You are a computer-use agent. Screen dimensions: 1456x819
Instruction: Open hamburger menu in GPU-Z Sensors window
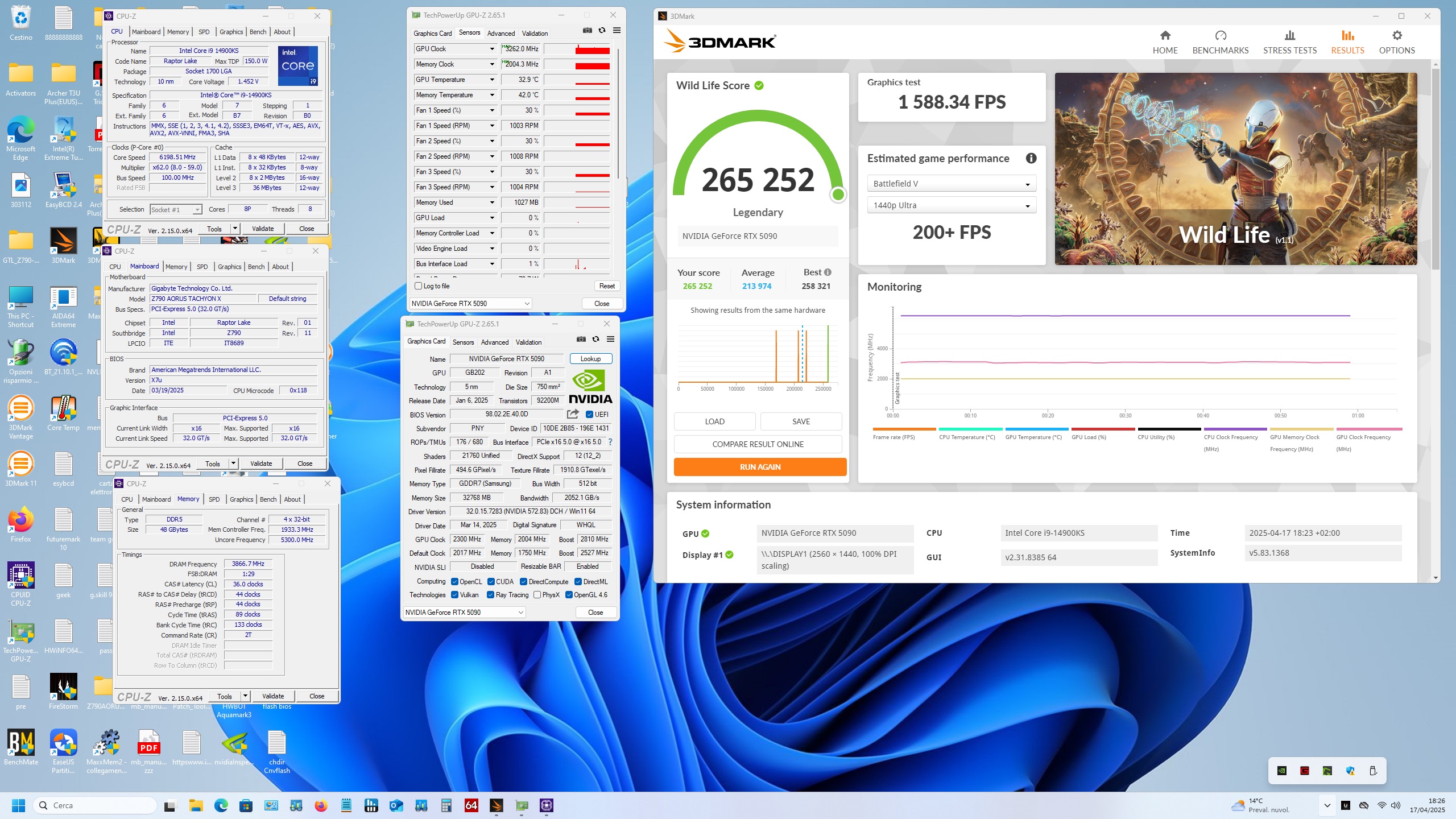tap(617, 31)
